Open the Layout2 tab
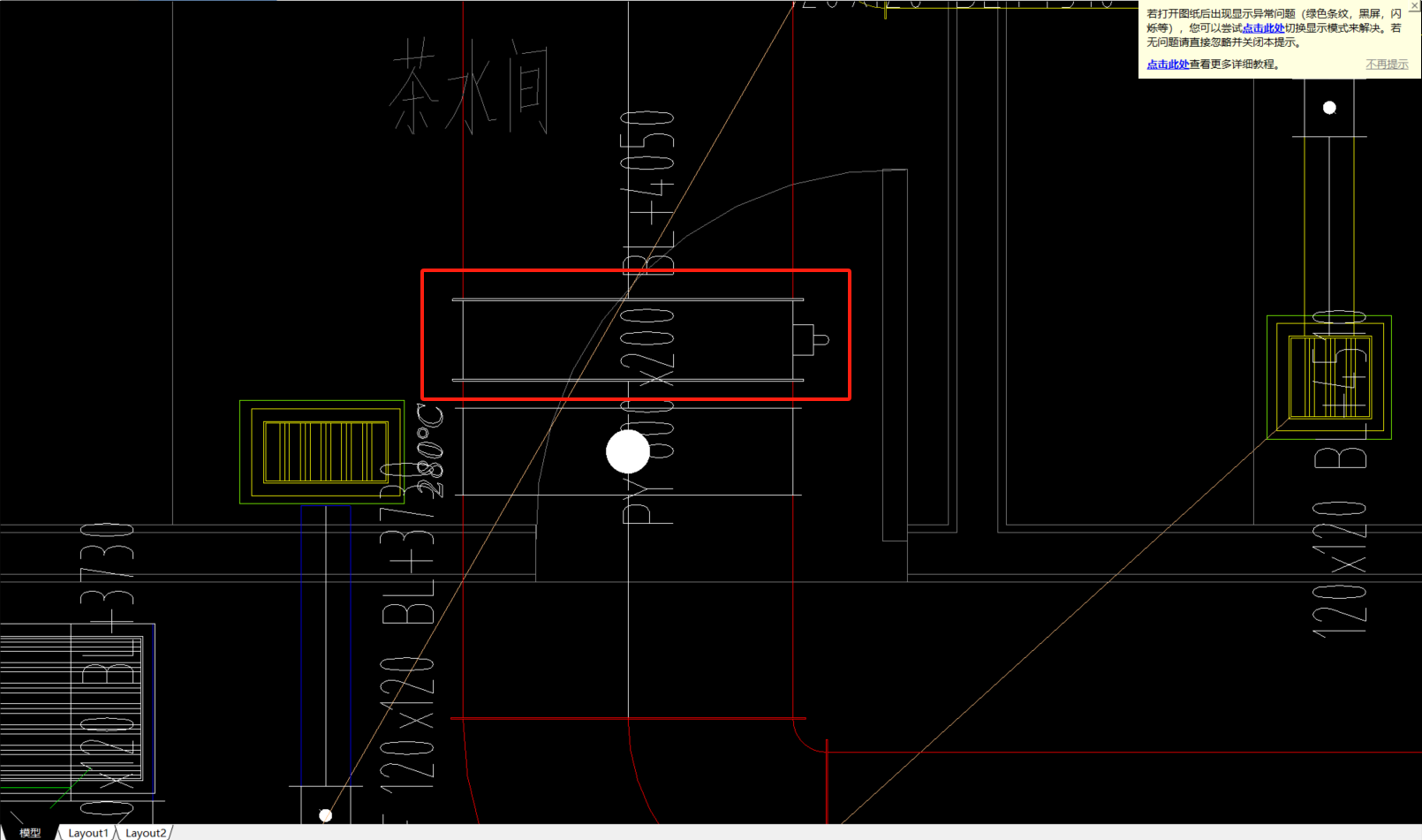The height and width of the screenshot is (840, 1422). pyautogui.click(x=145, y=833)
